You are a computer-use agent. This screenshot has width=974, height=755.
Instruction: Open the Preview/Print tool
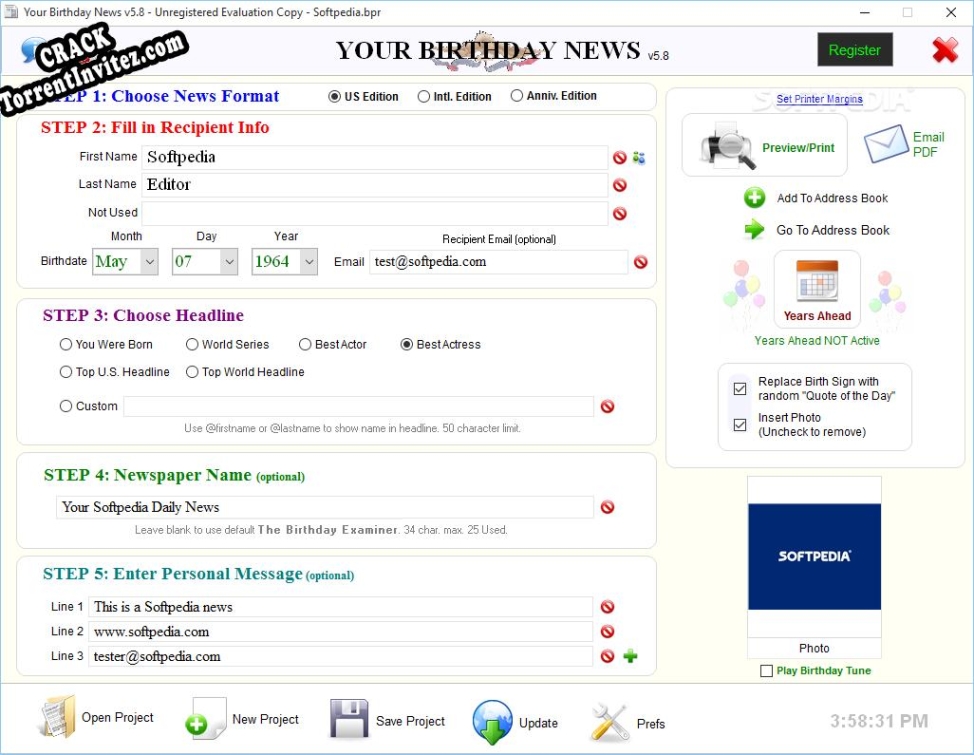(x=763, y=144)
